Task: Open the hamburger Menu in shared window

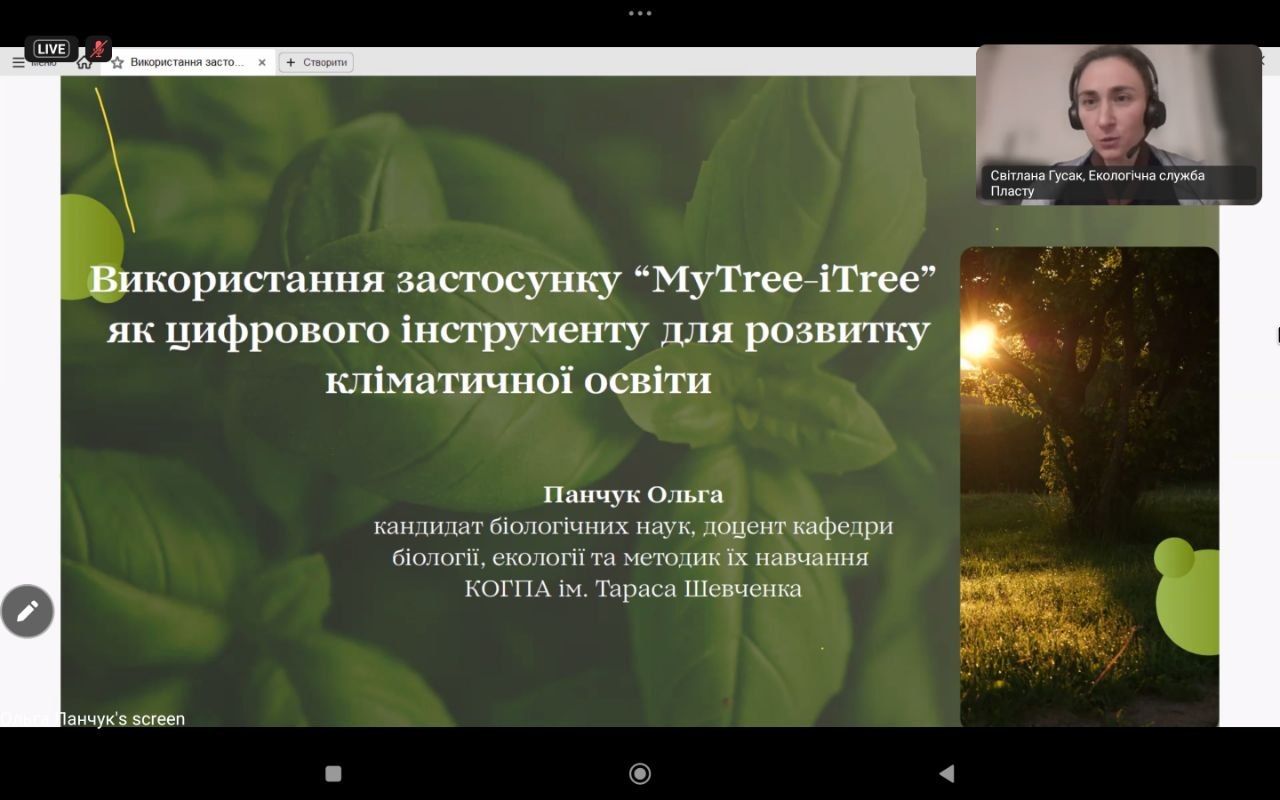Action: (x=18, y=62)
